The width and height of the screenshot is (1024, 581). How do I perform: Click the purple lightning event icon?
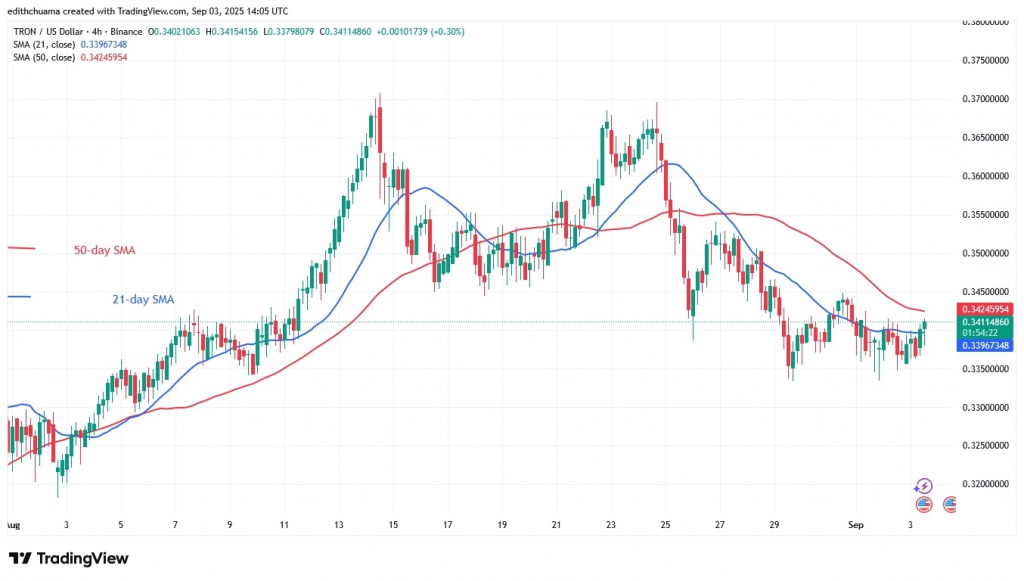pyautogui.click(x=923, y=486)
